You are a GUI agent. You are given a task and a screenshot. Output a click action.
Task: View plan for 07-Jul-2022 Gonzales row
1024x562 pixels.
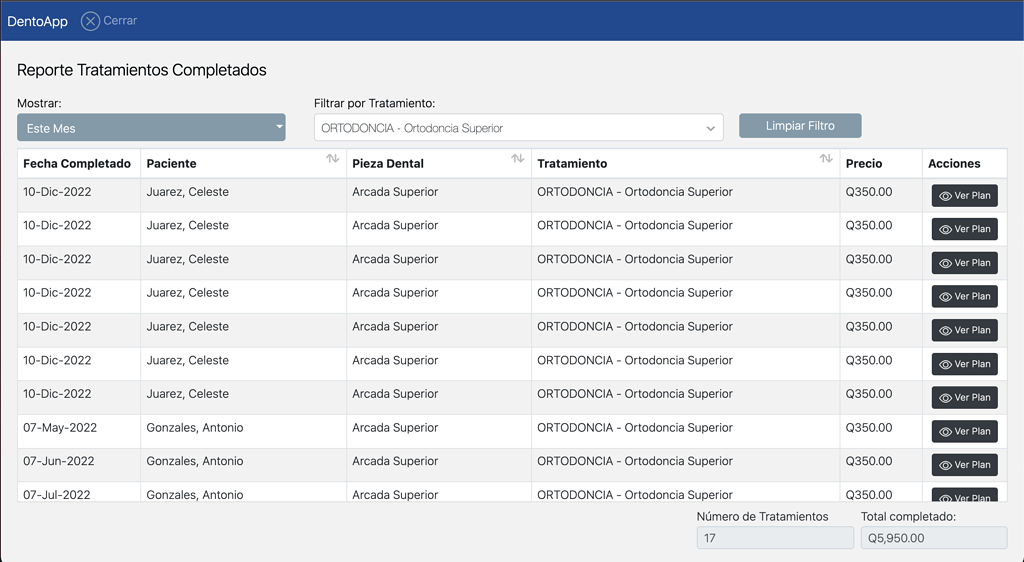(x=965, y=495)
